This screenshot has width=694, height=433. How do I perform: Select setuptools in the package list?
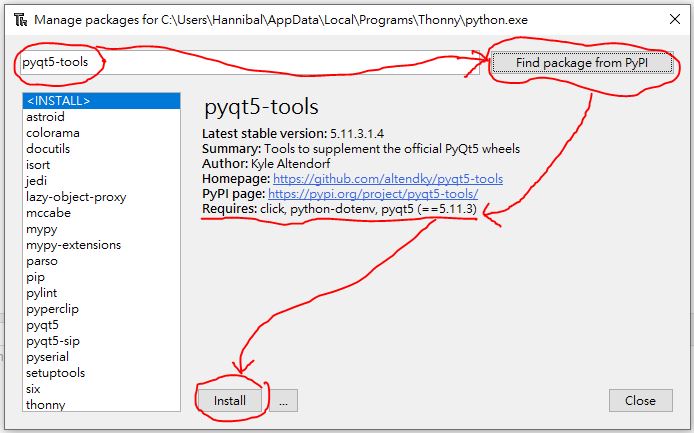click(x=101, y=373)
